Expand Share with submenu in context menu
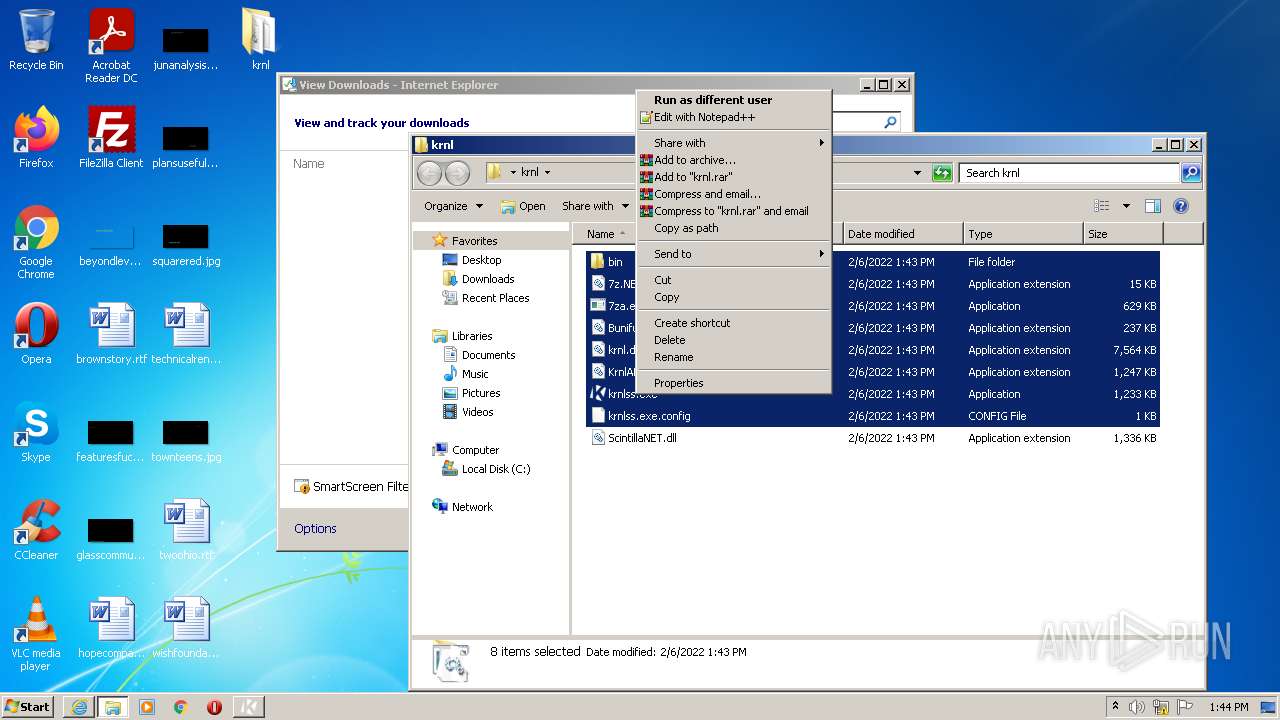 (733, 143)
